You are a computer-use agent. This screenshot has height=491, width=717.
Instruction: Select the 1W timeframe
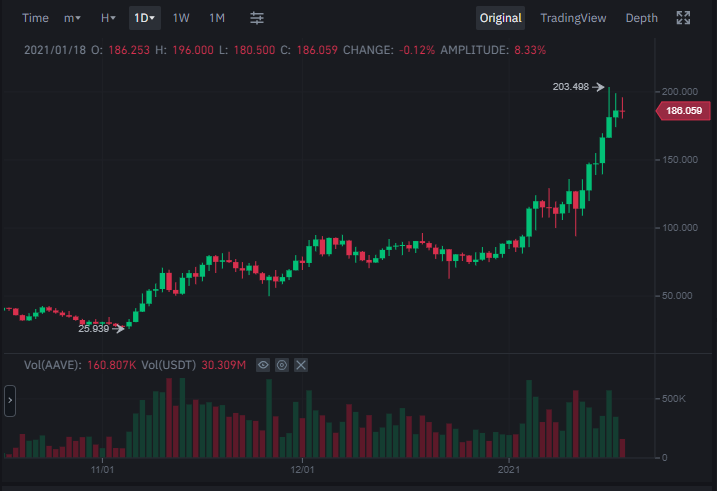pyautogui.click(x=181, y=18)
